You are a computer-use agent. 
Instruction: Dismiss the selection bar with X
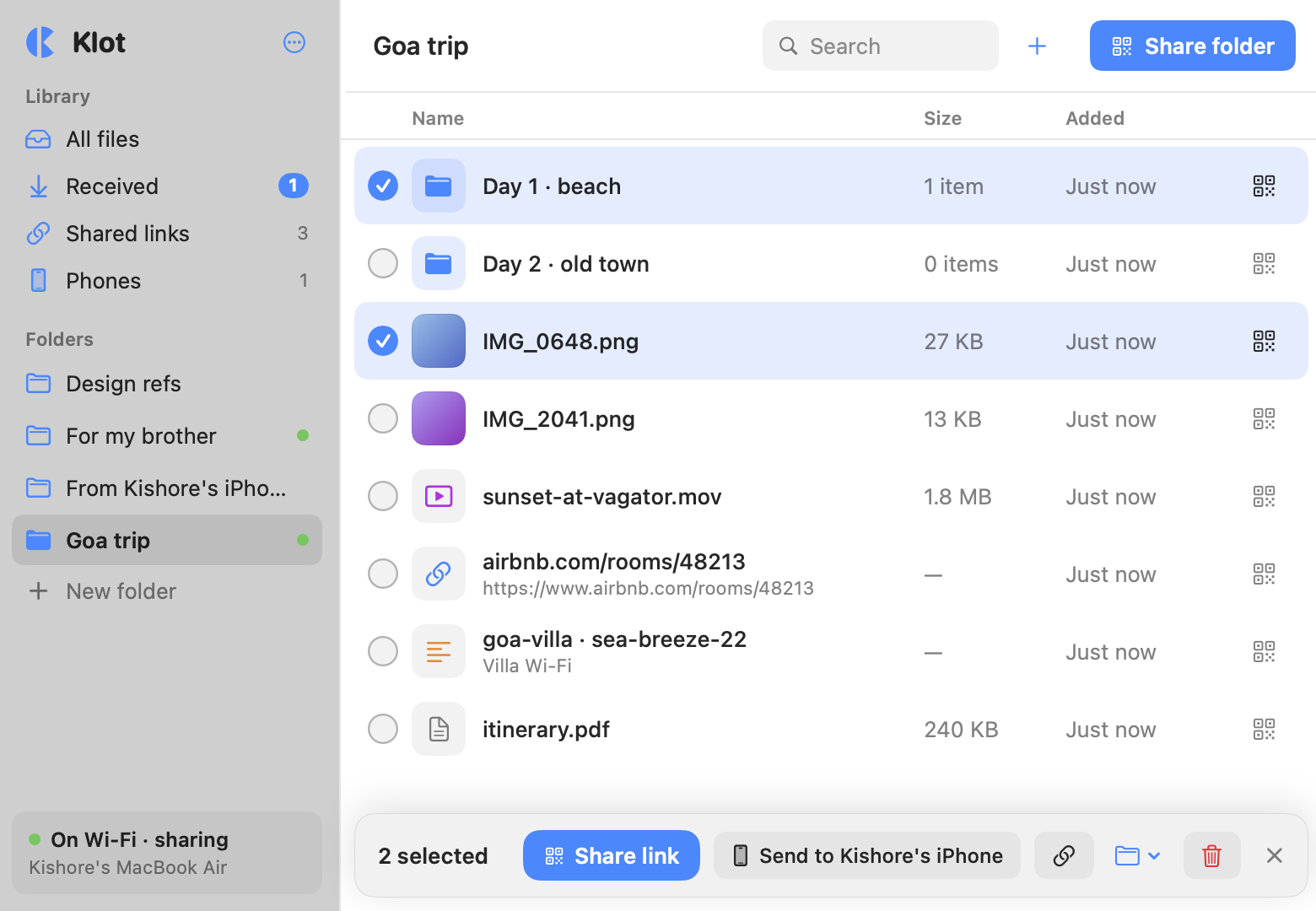click(1274, 855)
